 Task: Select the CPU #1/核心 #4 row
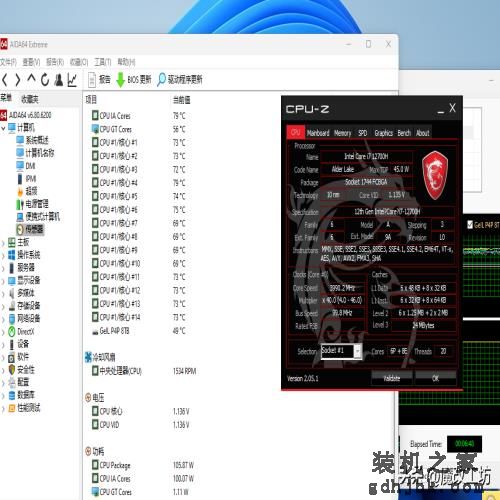click(138, 183)
